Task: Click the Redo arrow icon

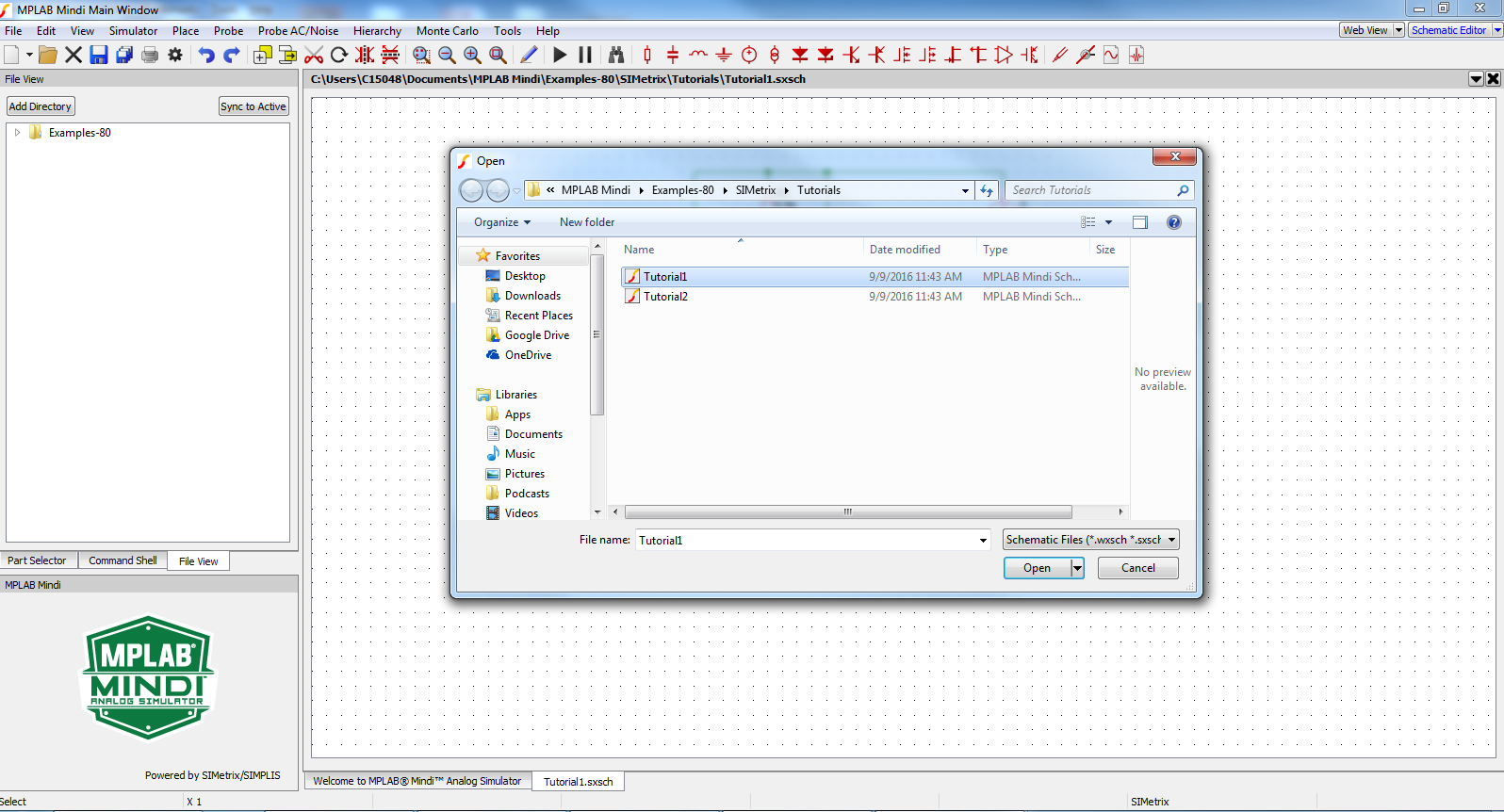Action: 231,55
